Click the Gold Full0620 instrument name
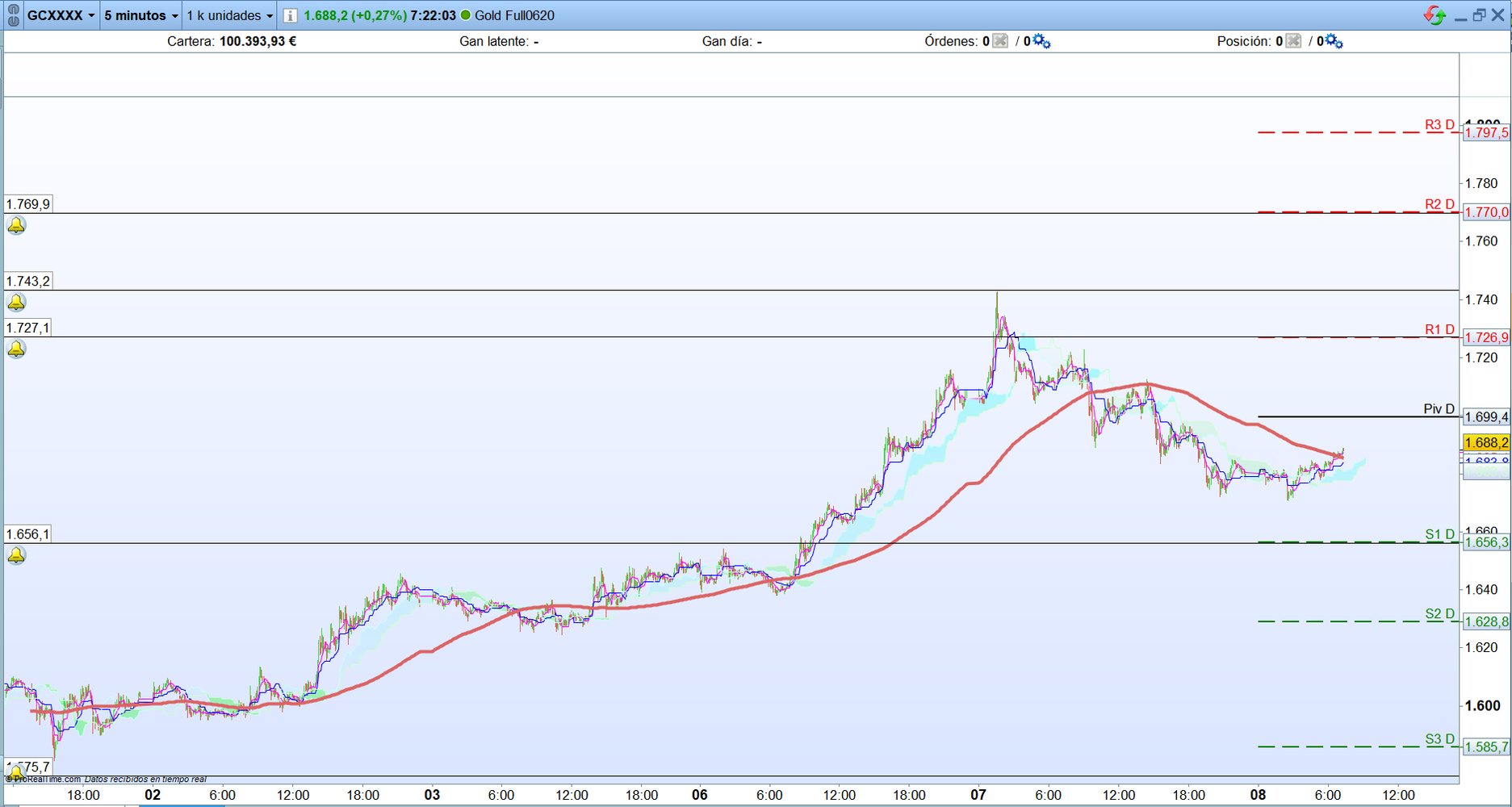The width and height of the screenshot is (1512, 807). tap(514, 15)
